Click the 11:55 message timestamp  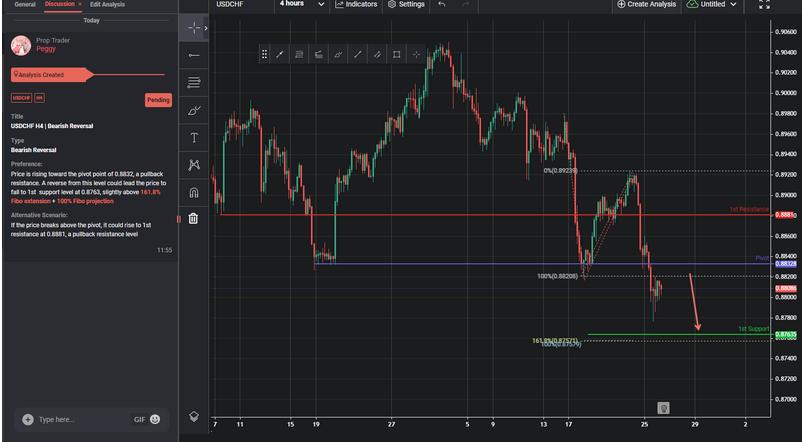pyautogui.click(x=164, y=250)
